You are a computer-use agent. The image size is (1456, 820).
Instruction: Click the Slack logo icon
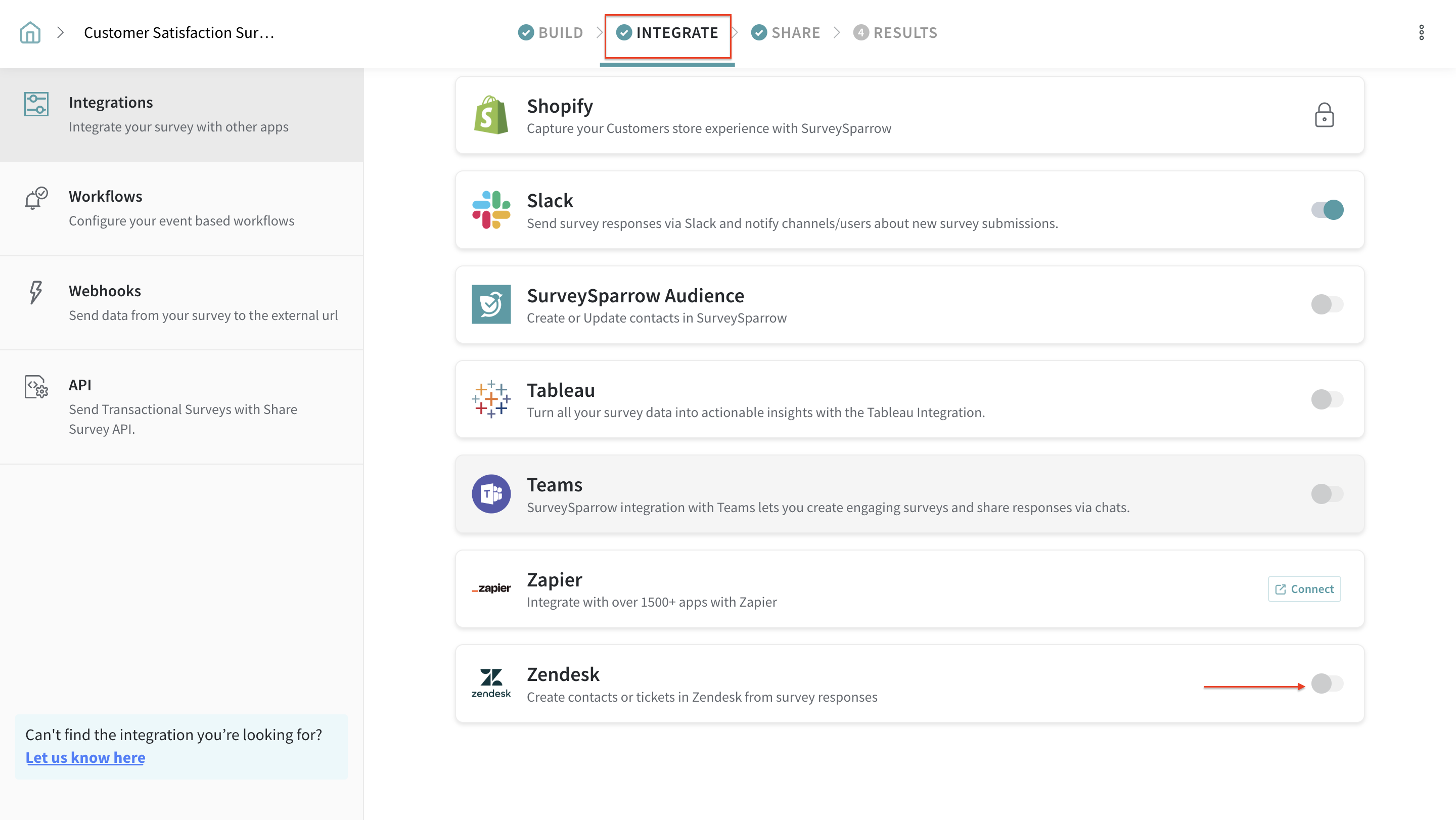(x=490, y=210)
